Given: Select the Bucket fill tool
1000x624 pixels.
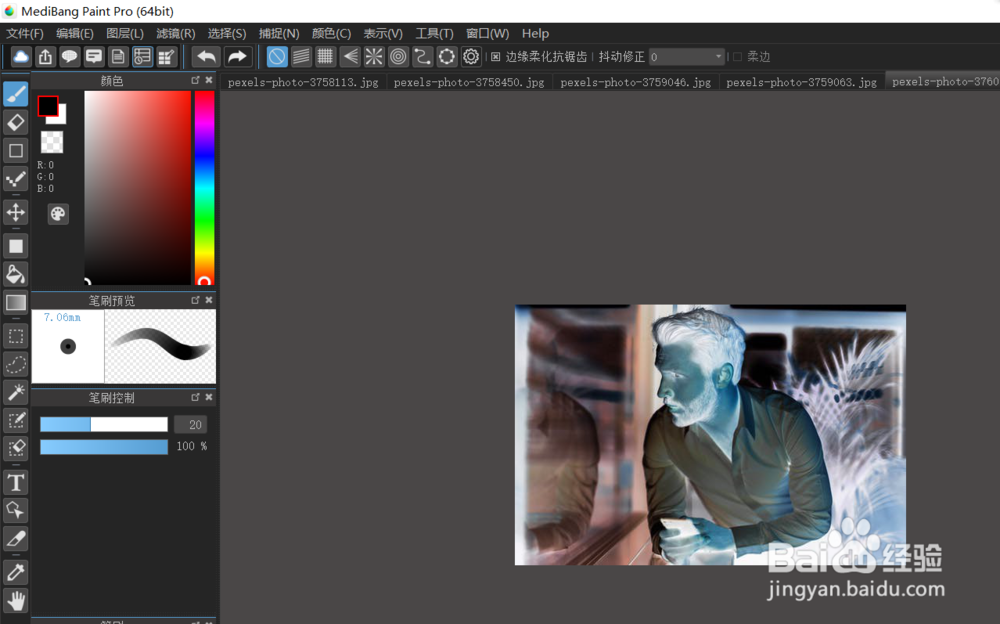Looking at the screenshot, I should pos(16,274).
